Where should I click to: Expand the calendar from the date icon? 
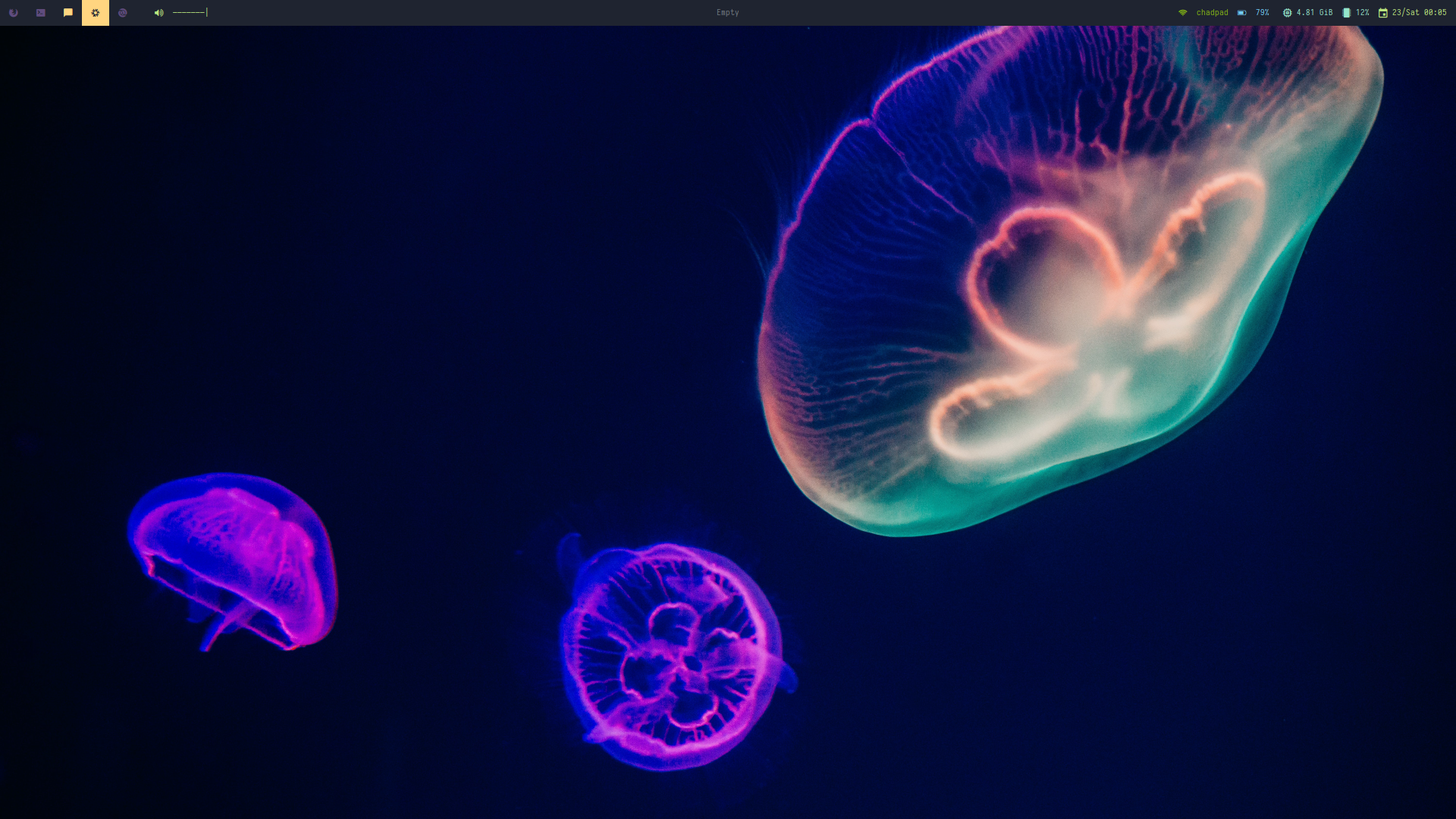(x=1383, y=12)
